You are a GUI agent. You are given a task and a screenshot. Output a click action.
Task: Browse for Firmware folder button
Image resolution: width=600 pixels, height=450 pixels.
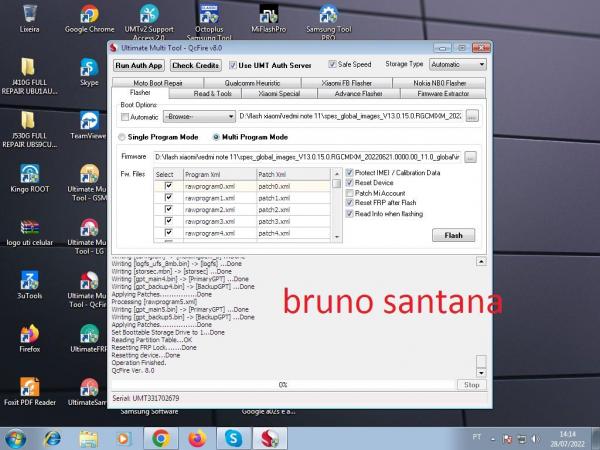[x=470, y=157]
